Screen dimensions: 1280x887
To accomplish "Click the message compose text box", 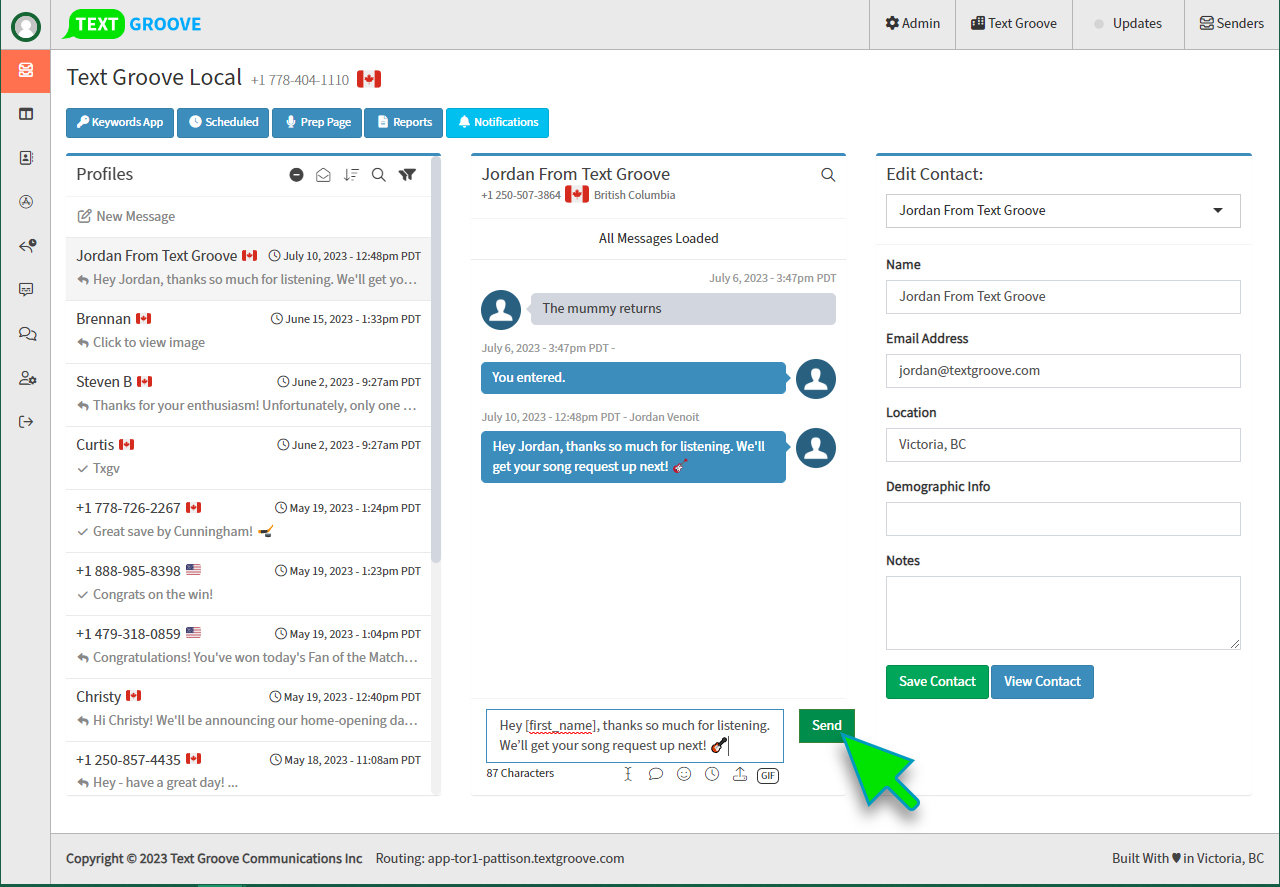I will (x=634, y=736).
